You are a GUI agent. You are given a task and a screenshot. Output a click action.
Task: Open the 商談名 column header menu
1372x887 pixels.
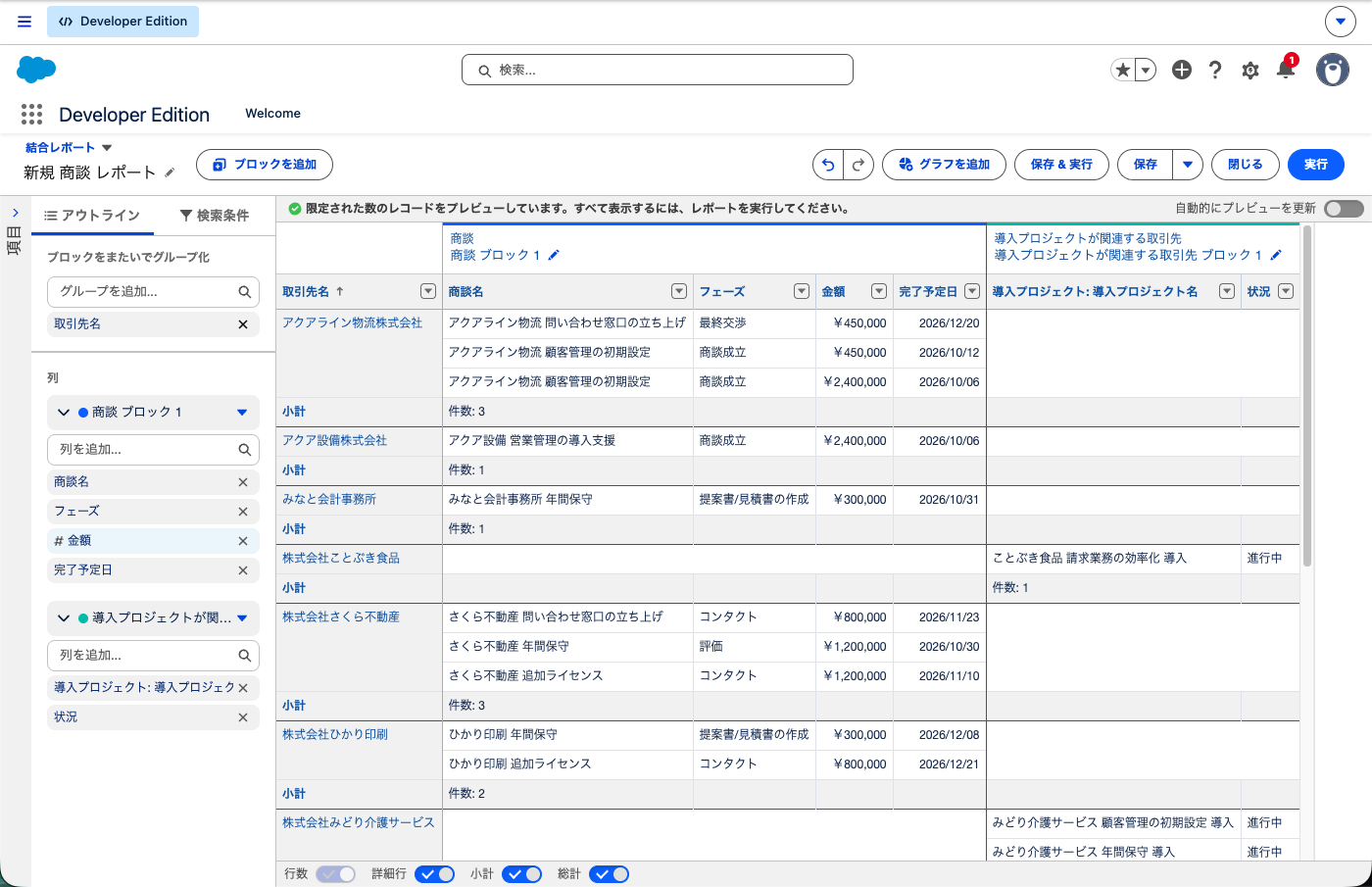(x=679, y=291)
